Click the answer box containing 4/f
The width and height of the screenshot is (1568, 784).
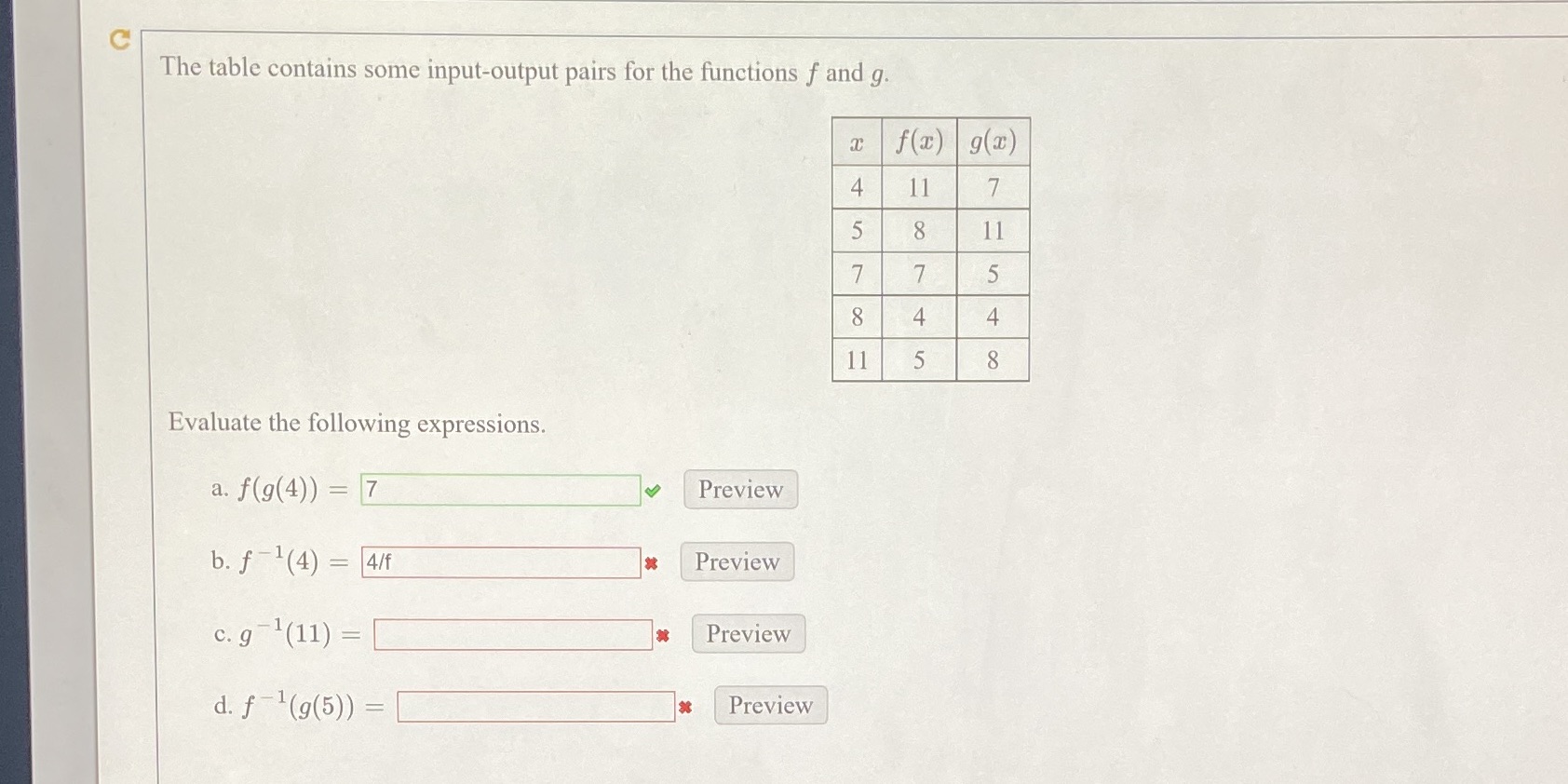(x=500, y=562)
